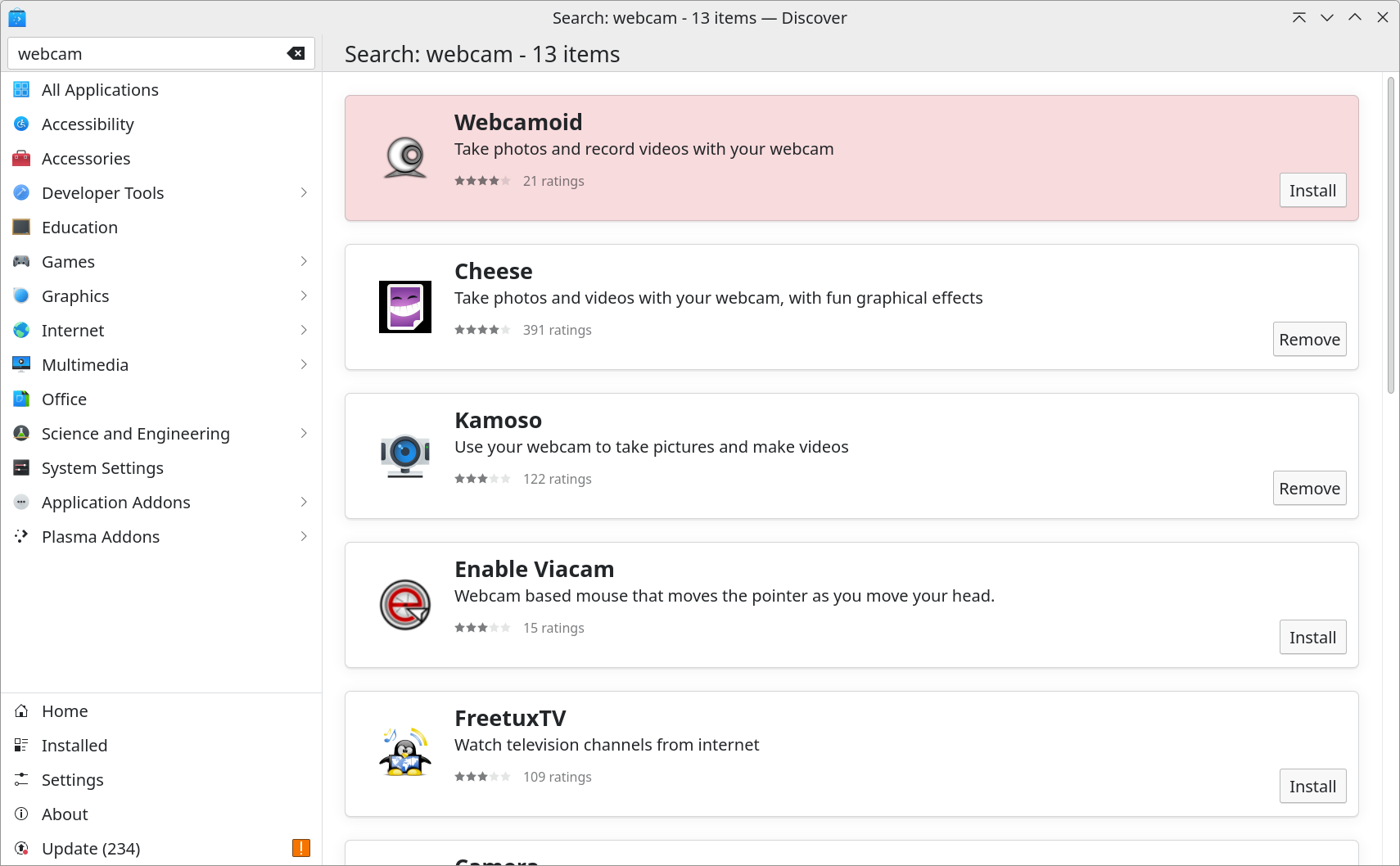The image size is (1400, 866).
Task: Click the All Applications icon
Action: [21, 89]
